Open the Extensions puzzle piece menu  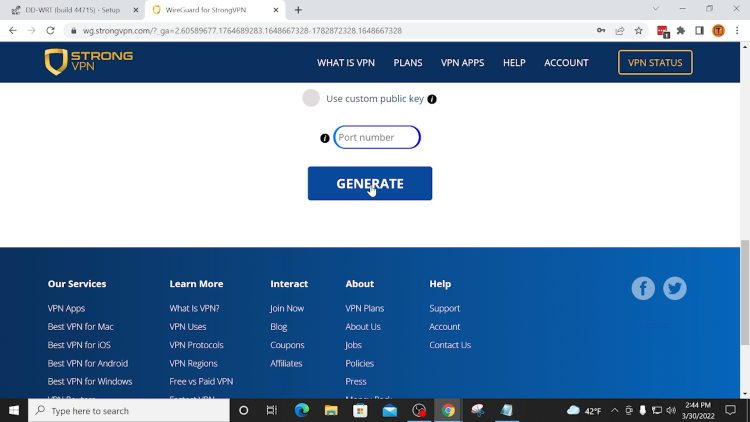click(x=681, y=31)
